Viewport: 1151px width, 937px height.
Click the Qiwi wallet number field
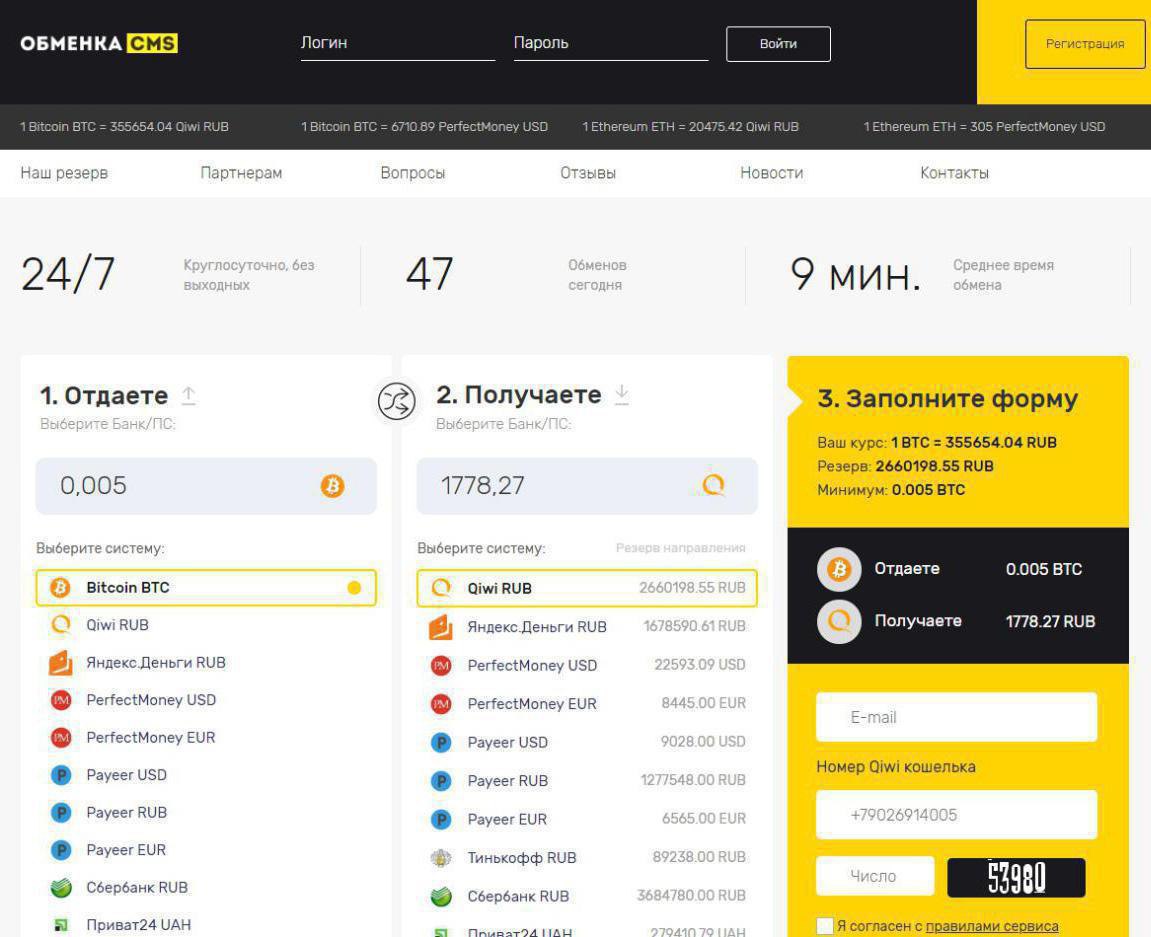pos(956,815)
